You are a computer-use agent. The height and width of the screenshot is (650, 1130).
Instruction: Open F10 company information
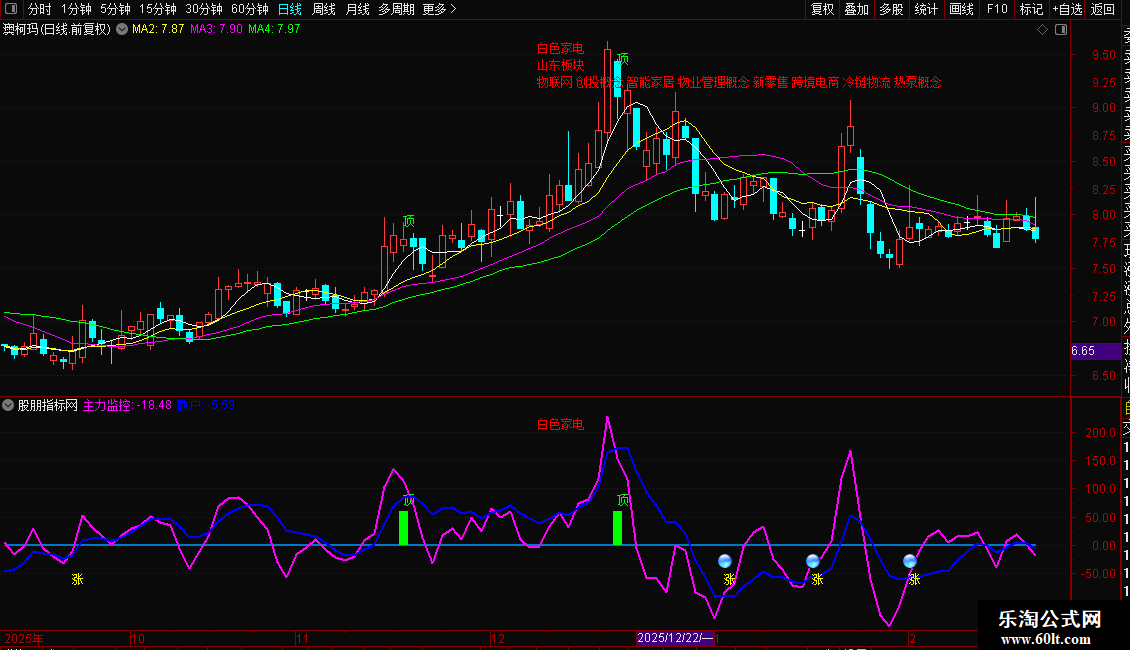click(997, 9)
